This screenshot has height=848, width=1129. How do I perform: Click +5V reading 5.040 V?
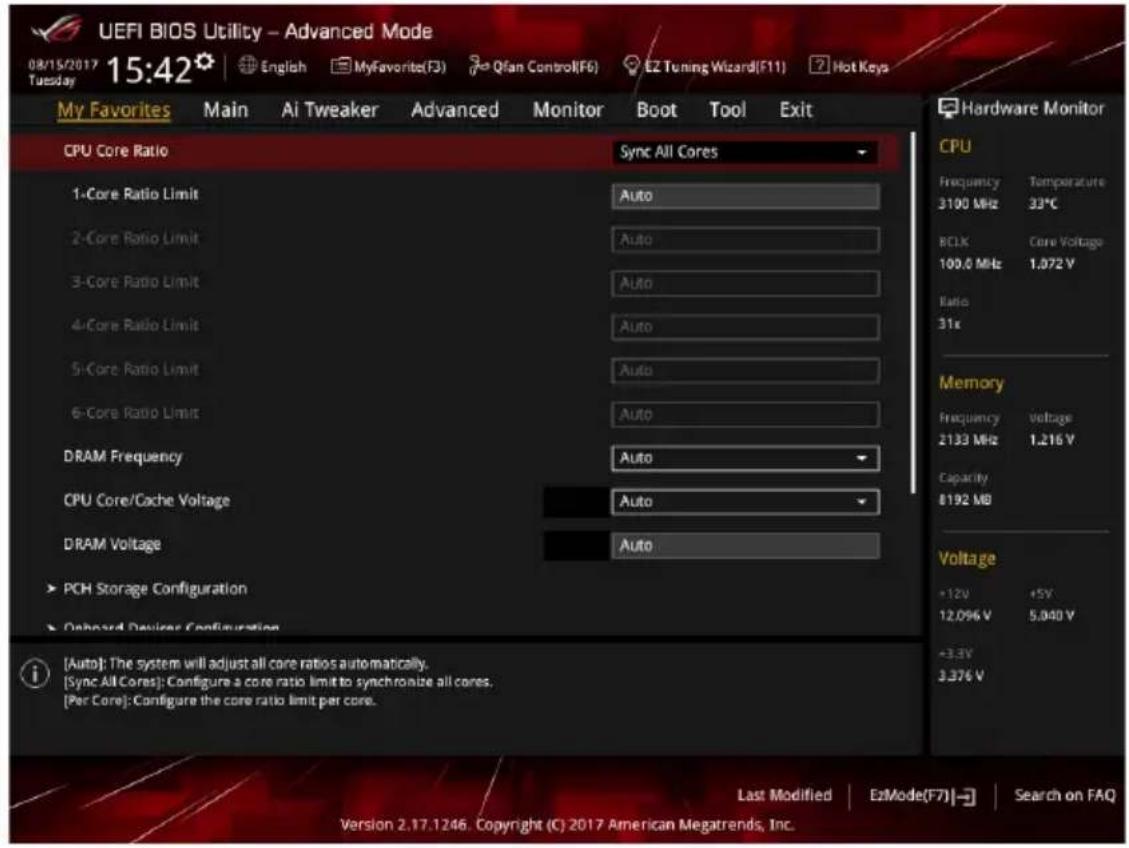coord(1051,616)
